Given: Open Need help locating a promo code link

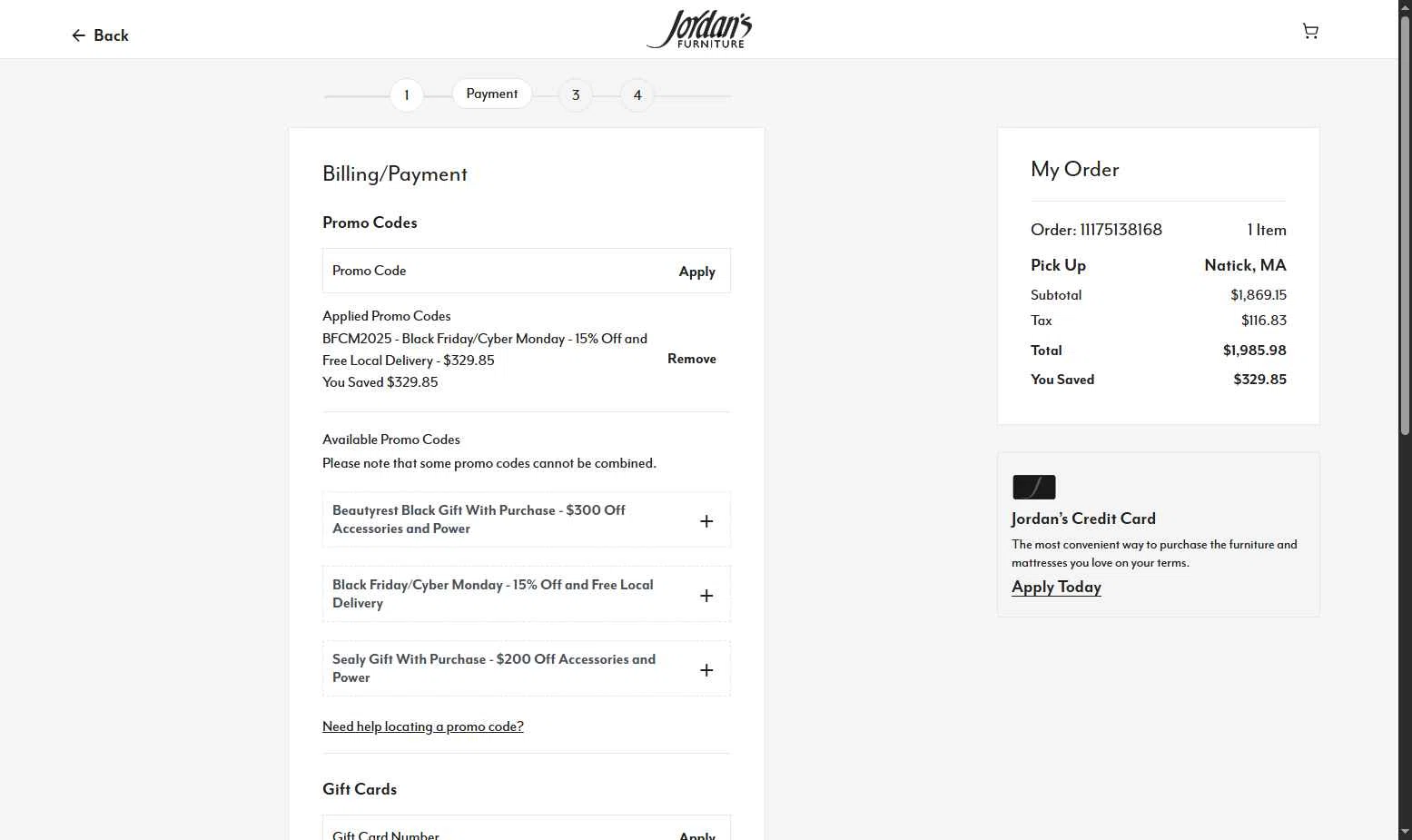Looking at the screenshot, I should point(423,726).
